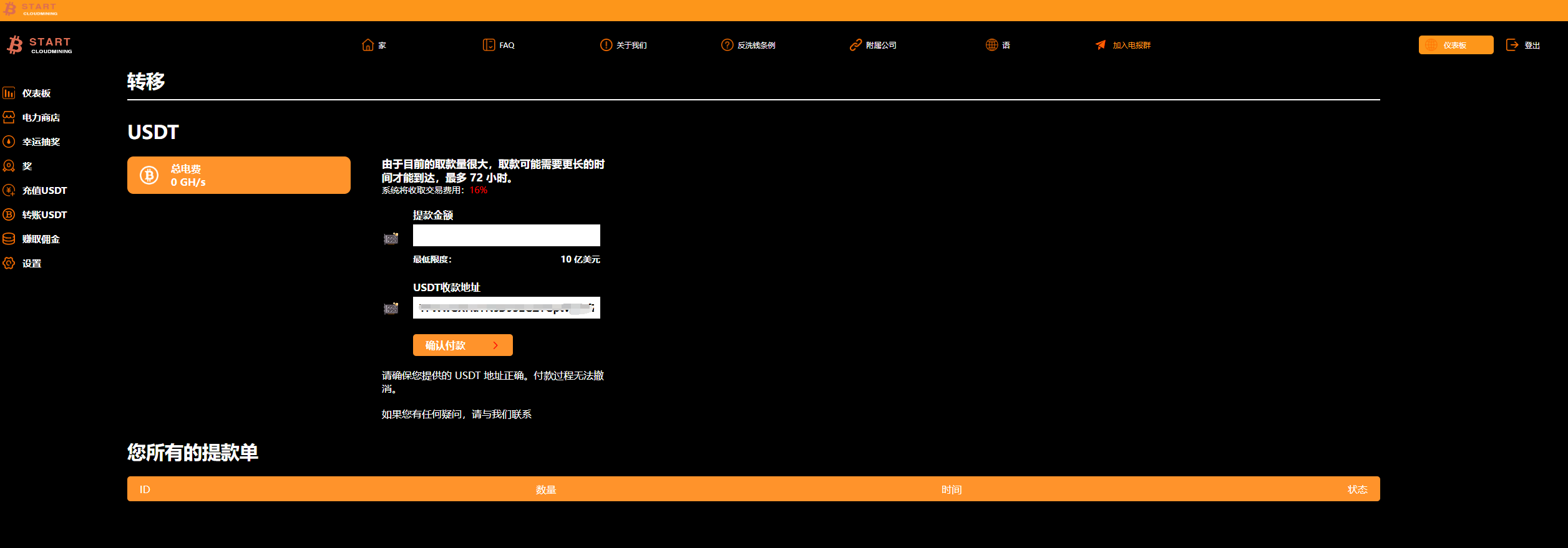Open 幸运抽奖 sidebar item
Screen dimensions: 1568x548
[x=41, y=142]
